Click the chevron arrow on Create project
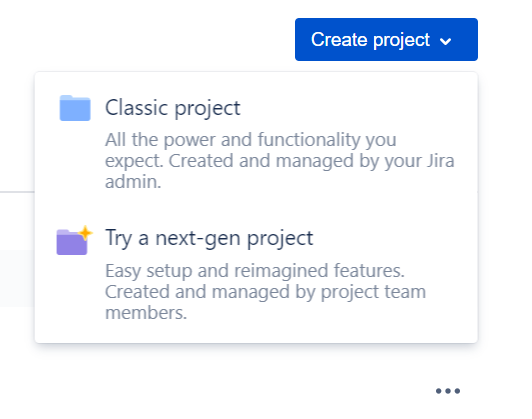The height and width of the screenshot is (419, 532). (445, 41)
